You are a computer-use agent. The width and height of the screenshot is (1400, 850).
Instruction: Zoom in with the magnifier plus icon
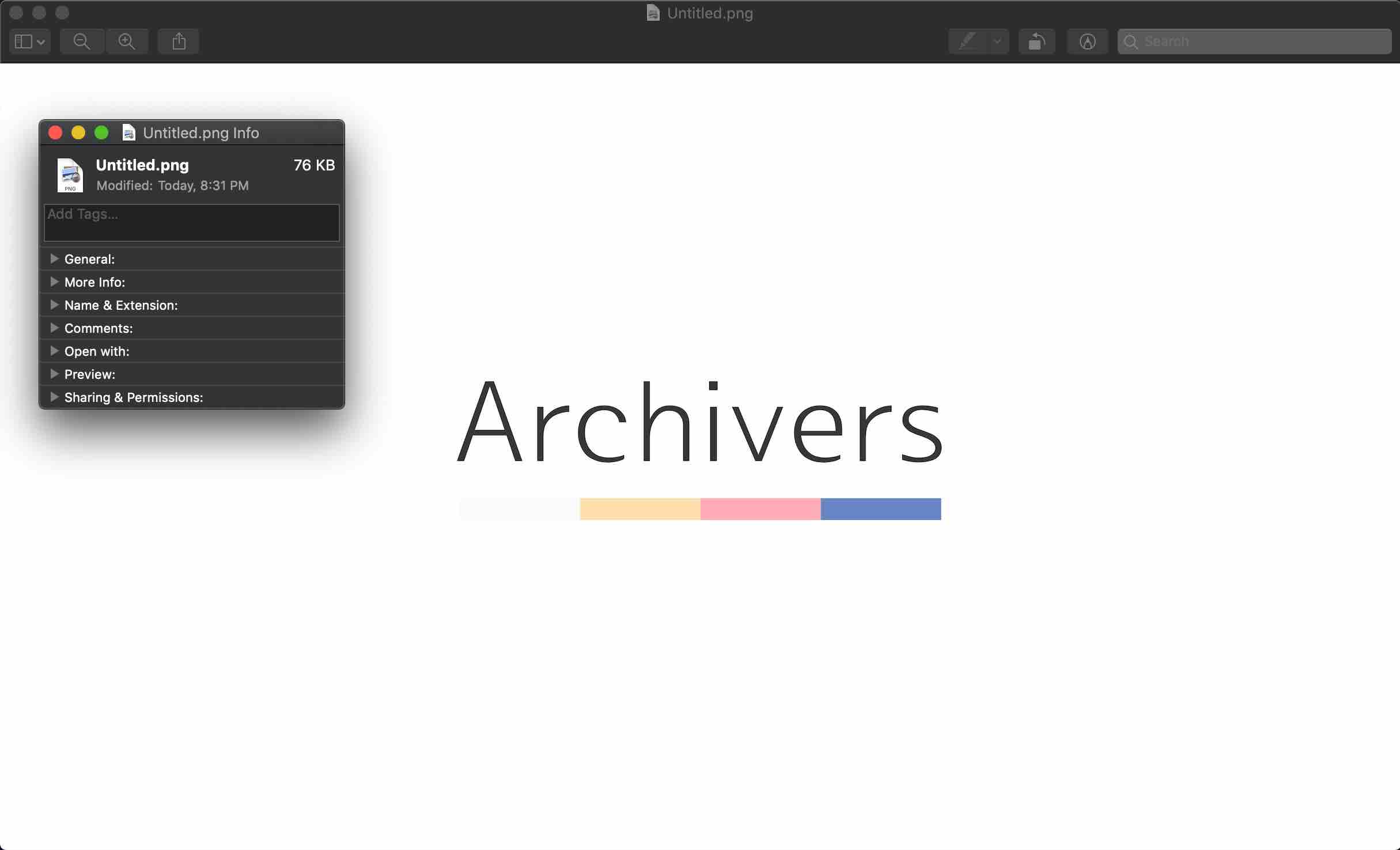point(127,41)
